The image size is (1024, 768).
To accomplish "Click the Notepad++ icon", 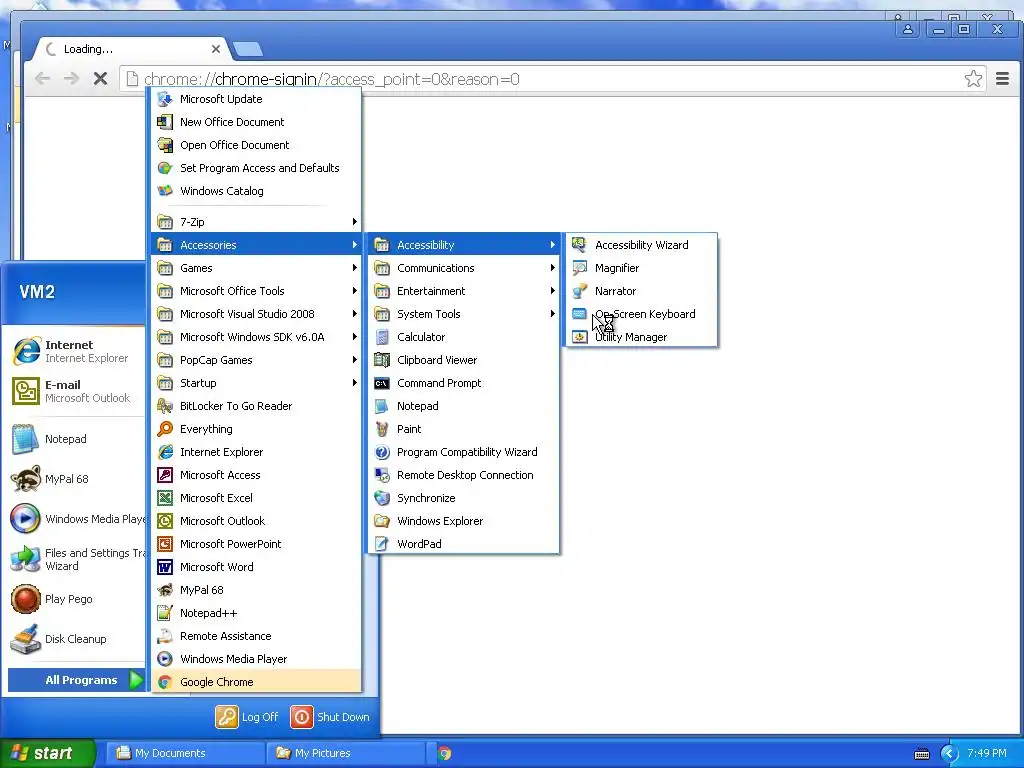I will (165, 613).
